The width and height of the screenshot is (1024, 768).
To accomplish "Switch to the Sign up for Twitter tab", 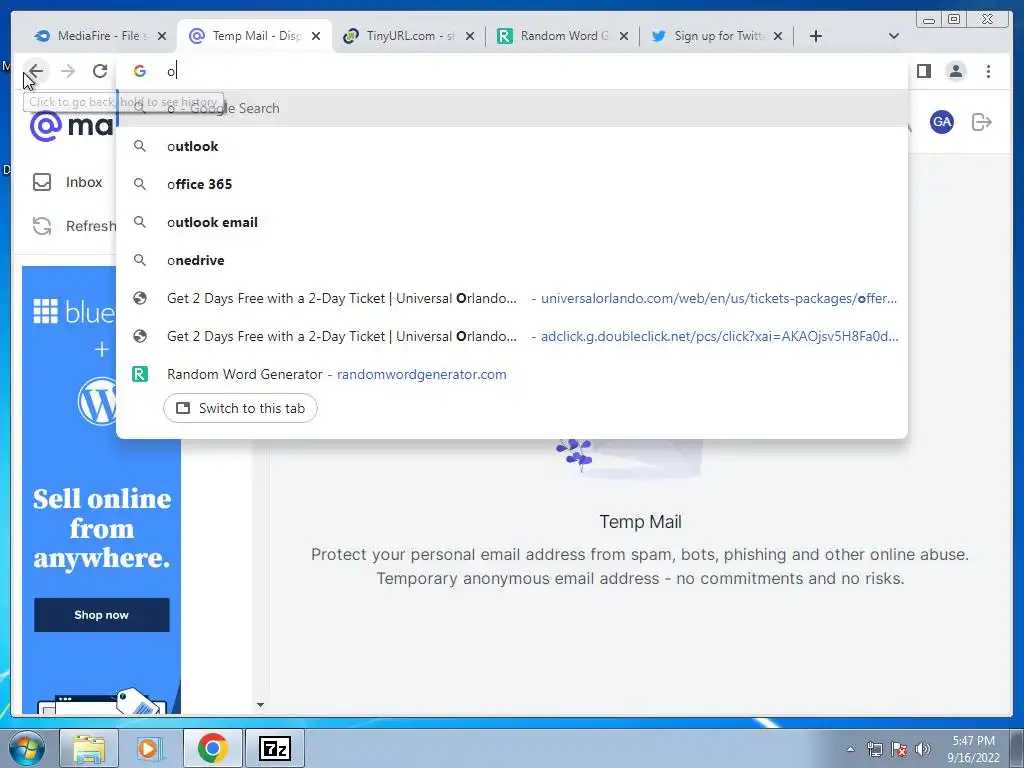I will (x=717, y=36).
